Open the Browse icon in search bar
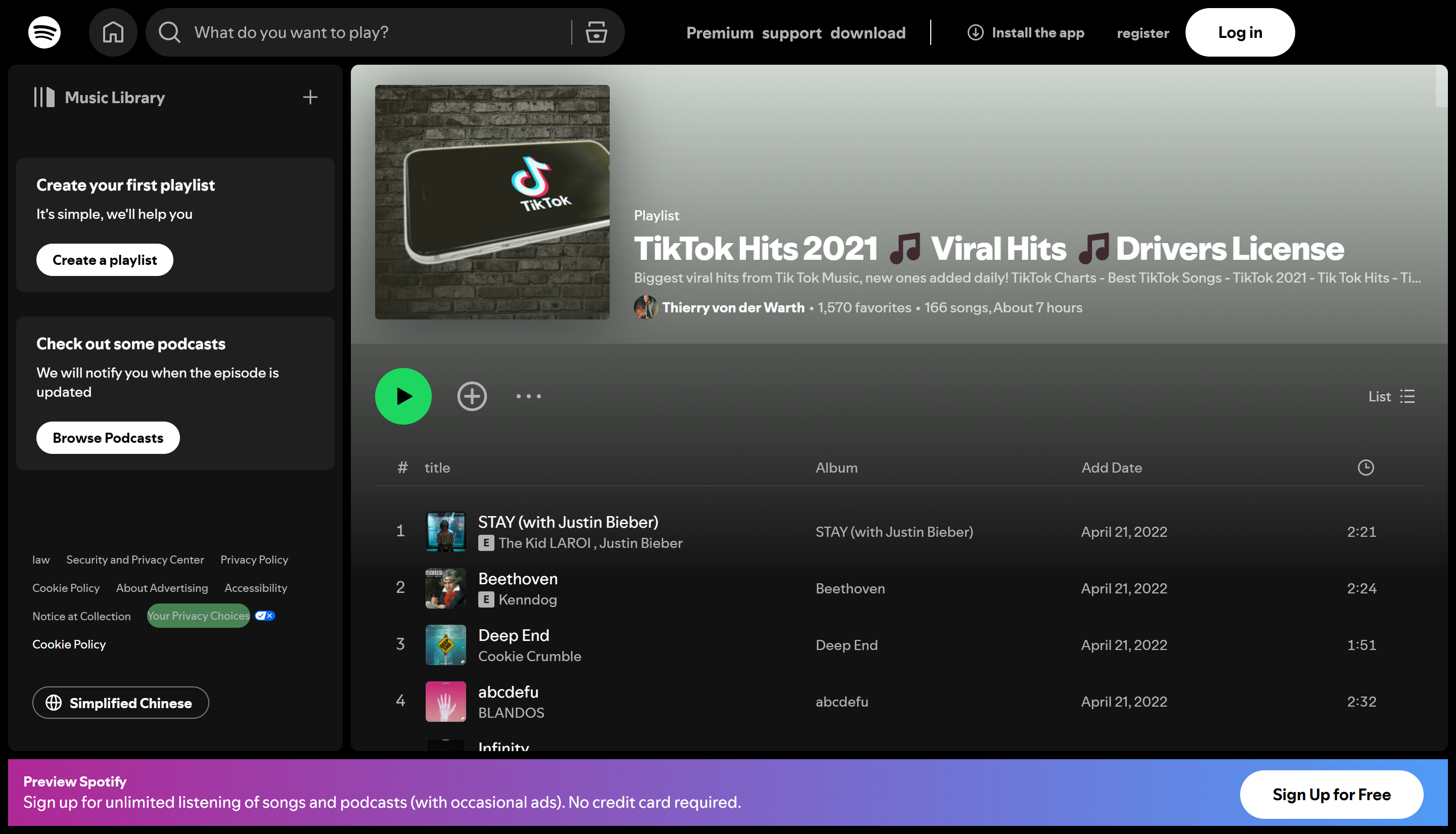The width and height of the screenshot is (1456, 834). point(596,32)
